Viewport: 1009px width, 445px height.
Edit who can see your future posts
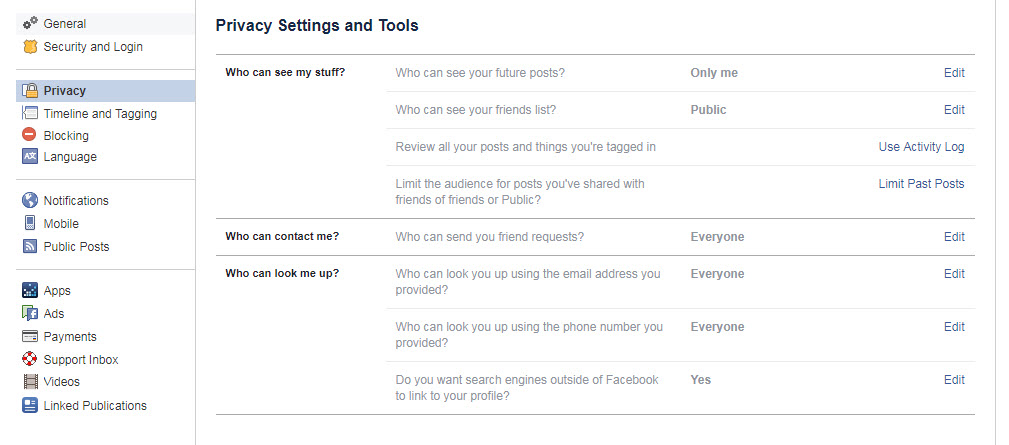point(954,73)
